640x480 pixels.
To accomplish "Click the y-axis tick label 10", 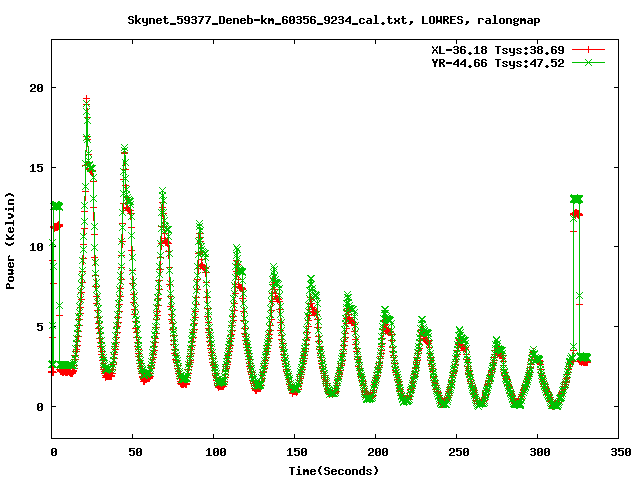I will (x=36, y=247).
